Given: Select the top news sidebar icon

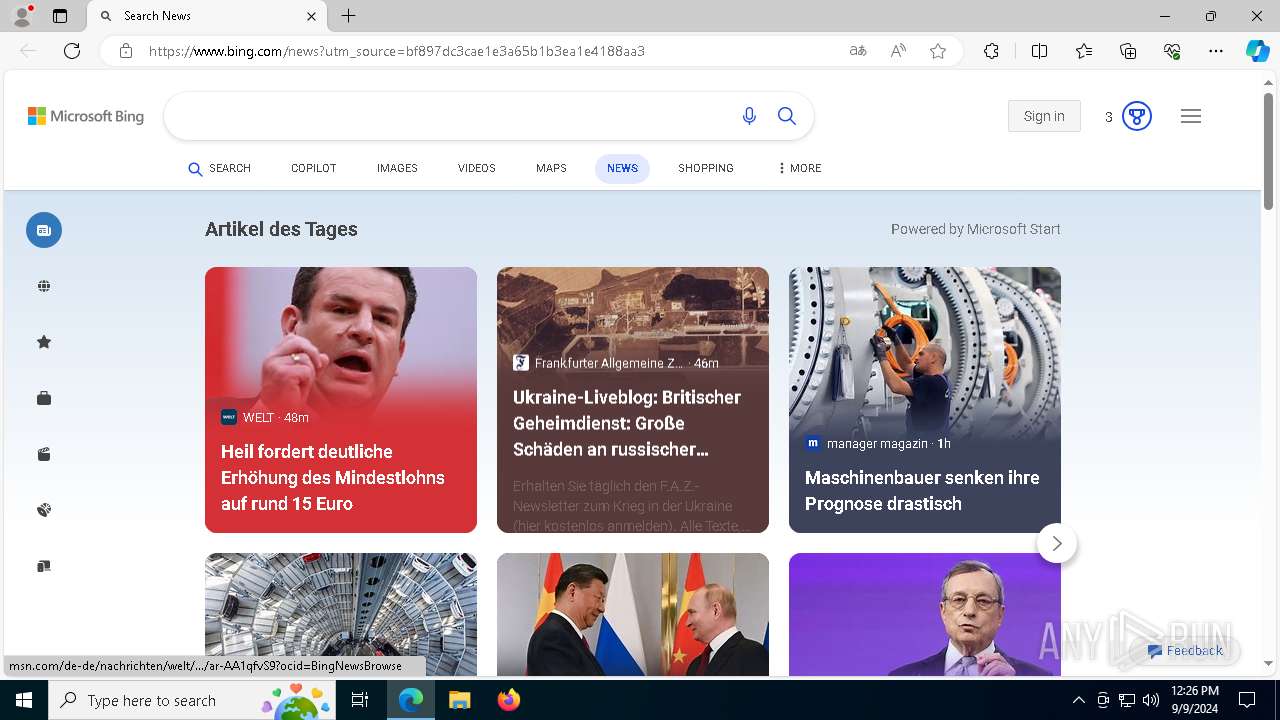Looking at the screenshot, I should point(44,230).
